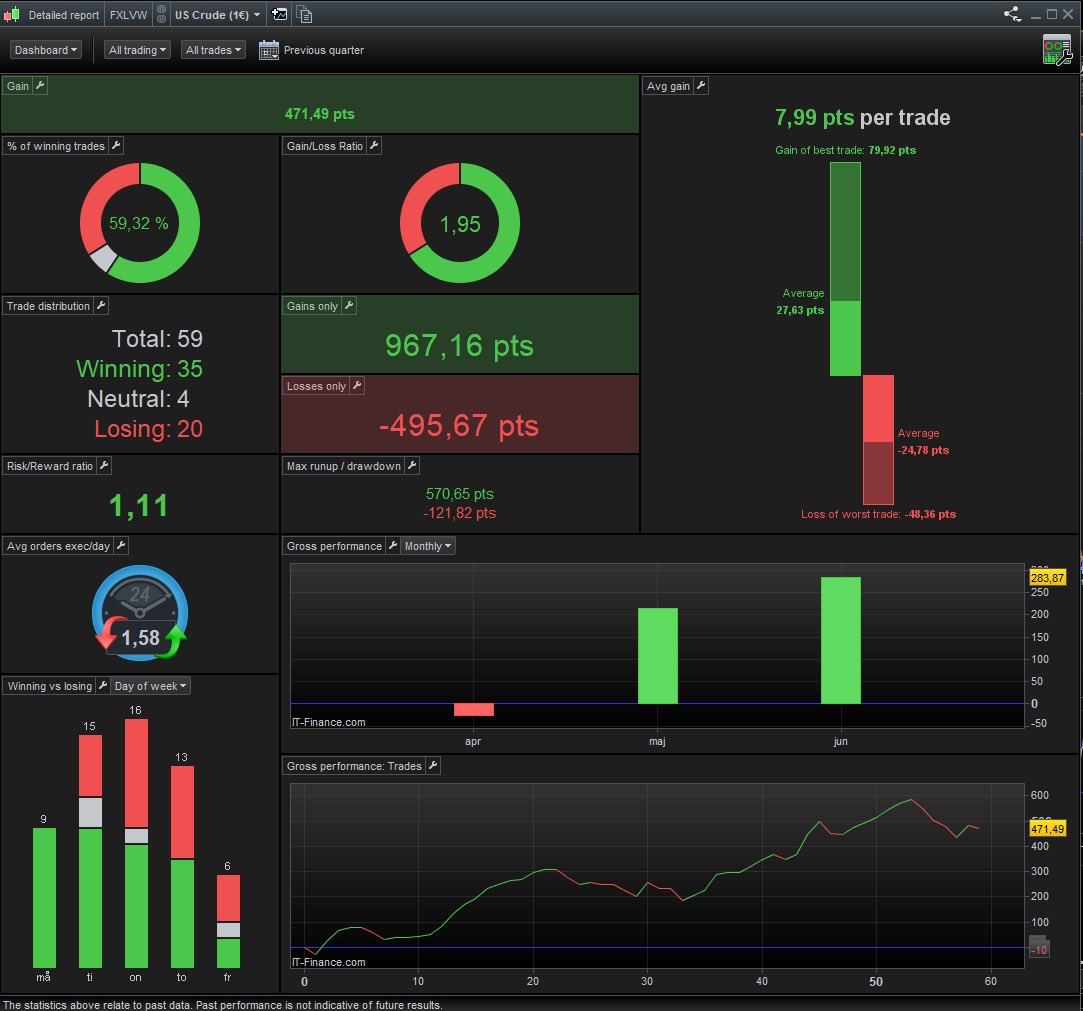Click the Gross performance panel label

[334, 546]
